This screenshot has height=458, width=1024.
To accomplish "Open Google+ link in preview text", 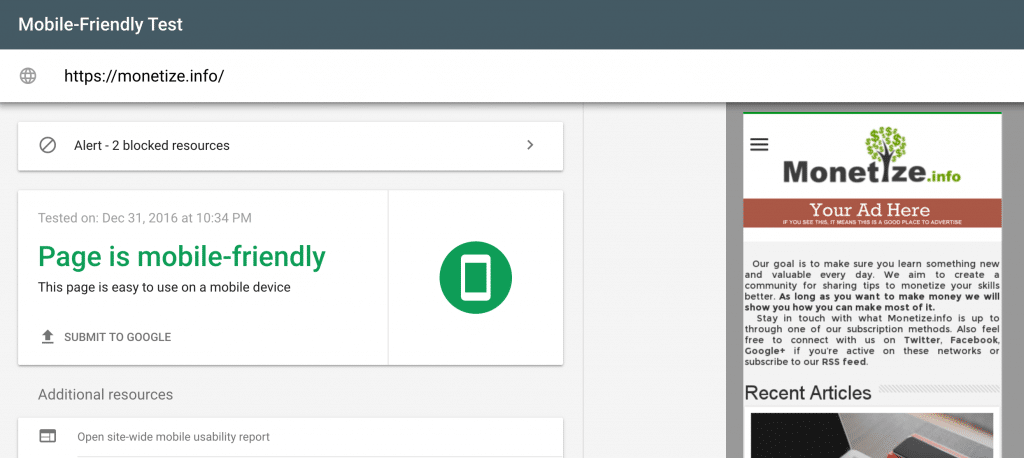I will (765, 351).
